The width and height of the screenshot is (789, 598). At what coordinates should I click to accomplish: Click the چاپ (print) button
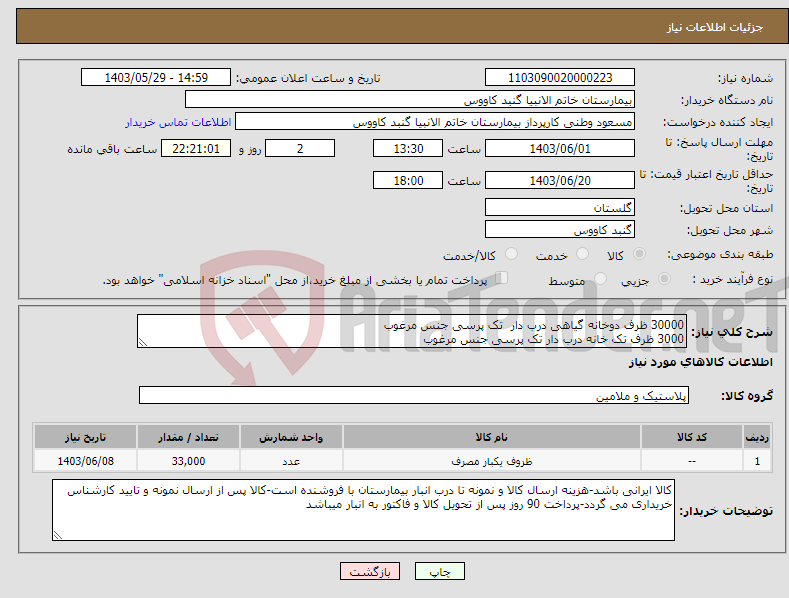coord(439,571)
